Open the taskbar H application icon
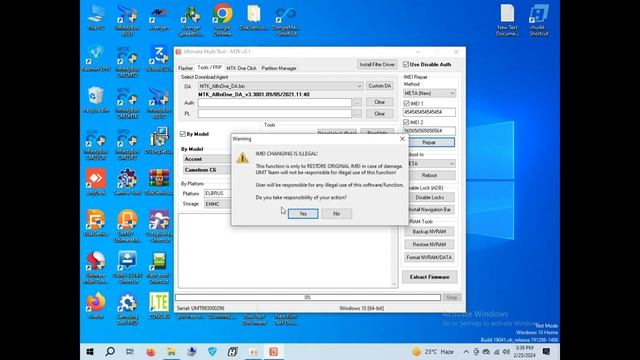The height and width of the screenshot is (360, 640). coord(233,351)
